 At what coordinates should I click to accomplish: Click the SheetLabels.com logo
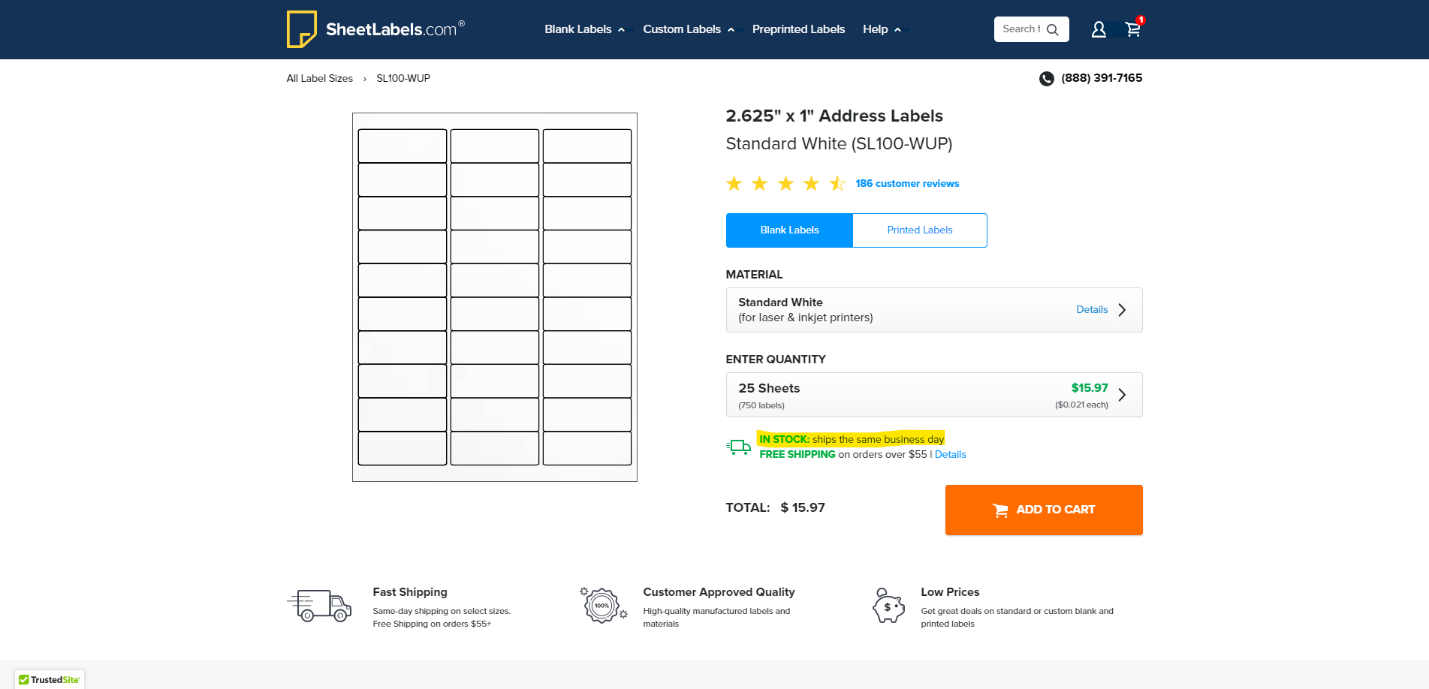pyautogui.click(x=375, y=29)
